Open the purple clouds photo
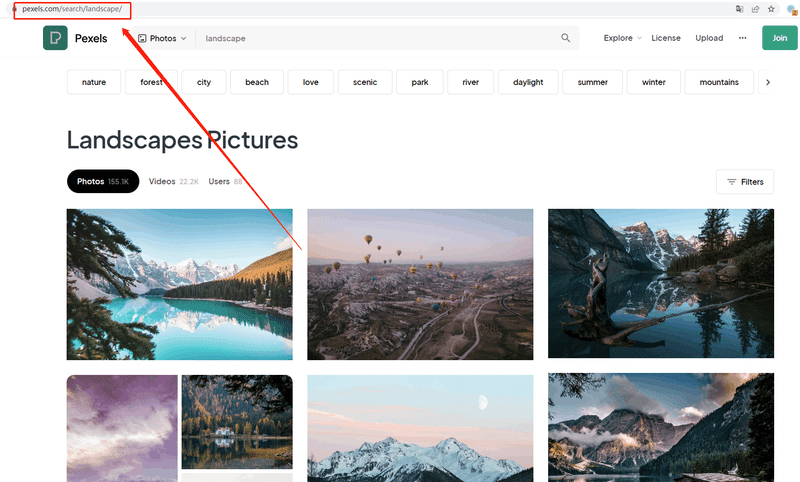Screen dimensions: 800x482 [122, 428]
